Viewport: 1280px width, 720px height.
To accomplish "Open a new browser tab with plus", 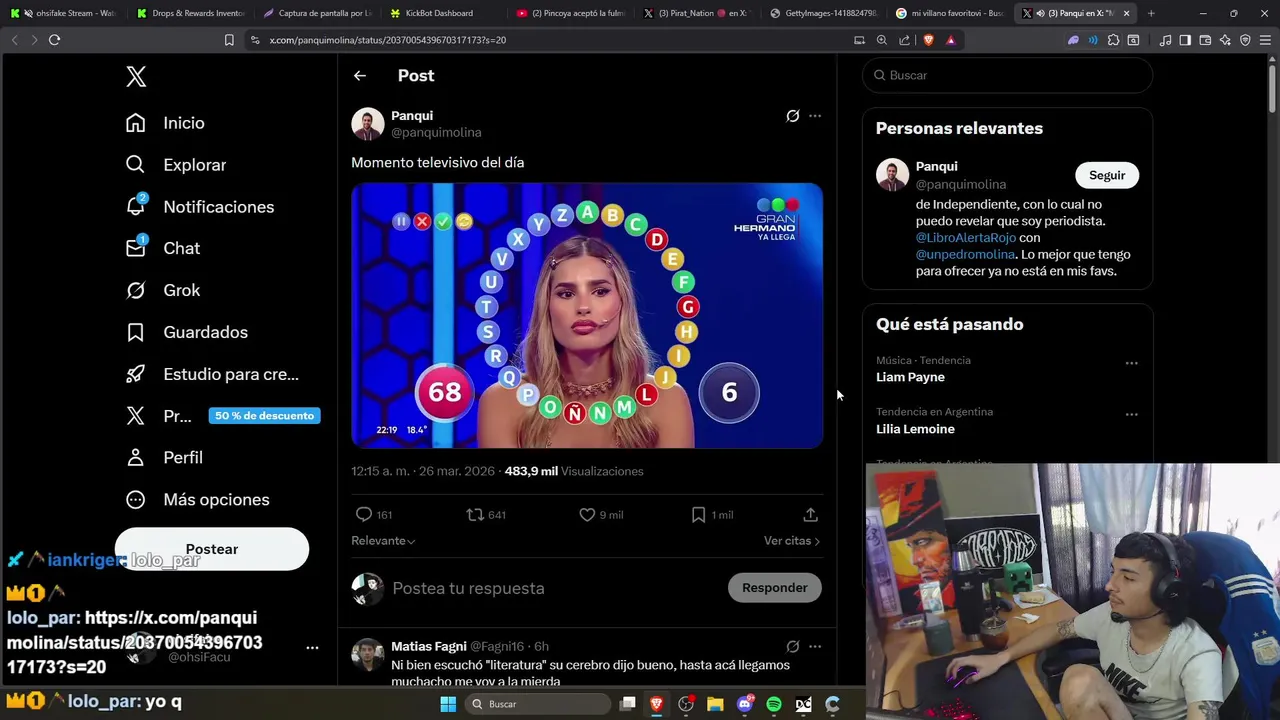I will click(1151, 13).
